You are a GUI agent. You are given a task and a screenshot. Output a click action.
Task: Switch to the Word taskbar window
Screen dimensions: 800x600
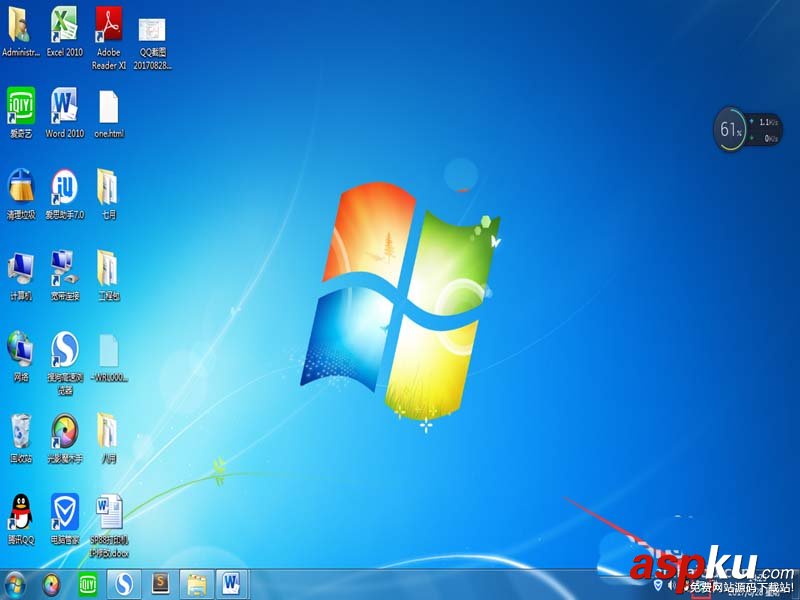(232, 585)
